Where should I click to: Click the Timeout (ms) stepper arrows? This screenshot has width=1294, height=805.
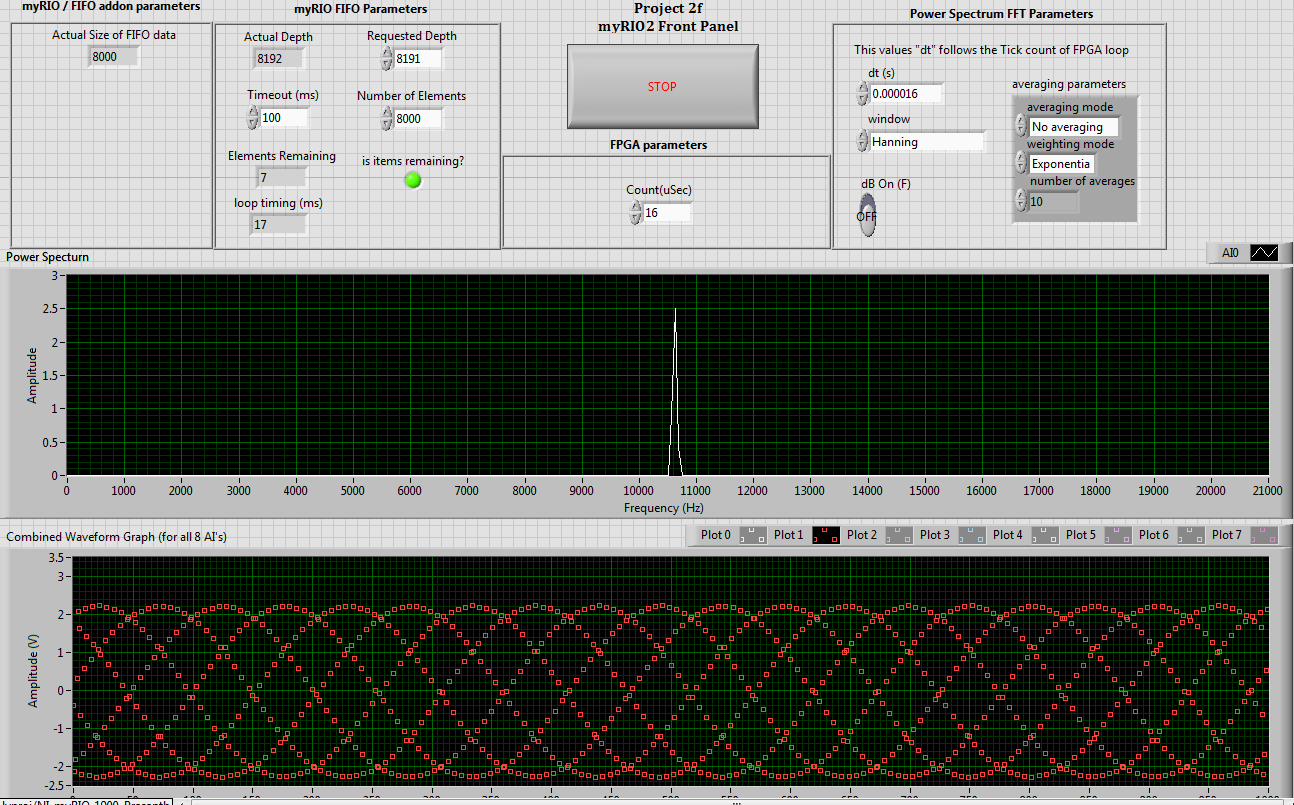(254, 118)
